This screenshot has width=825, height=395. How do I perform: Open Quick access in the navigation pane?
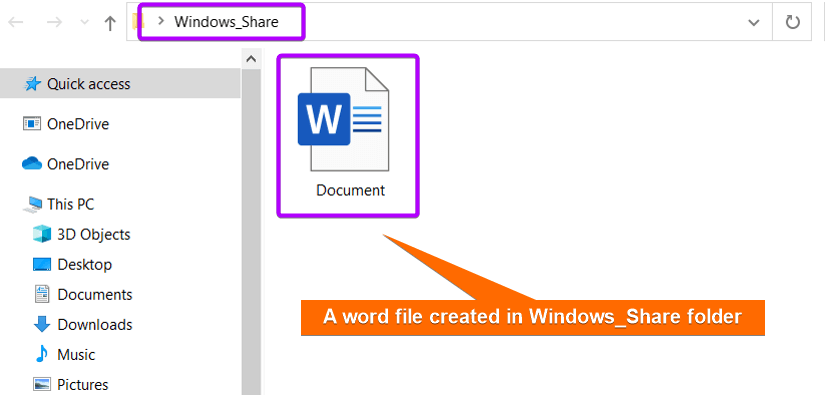[x=120, y=84]
